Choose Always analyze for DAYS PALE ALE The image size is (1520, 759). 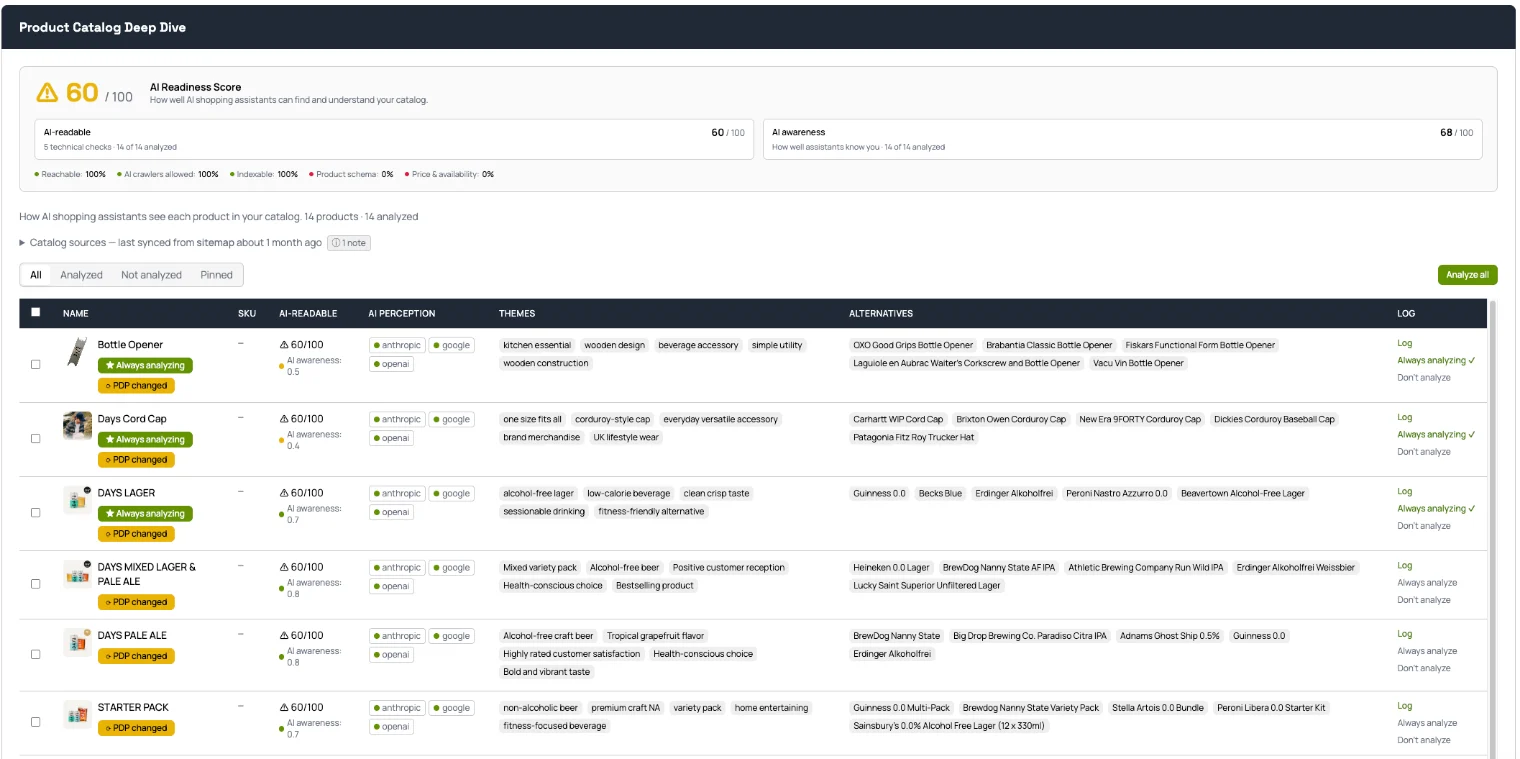pos(1427,651)
